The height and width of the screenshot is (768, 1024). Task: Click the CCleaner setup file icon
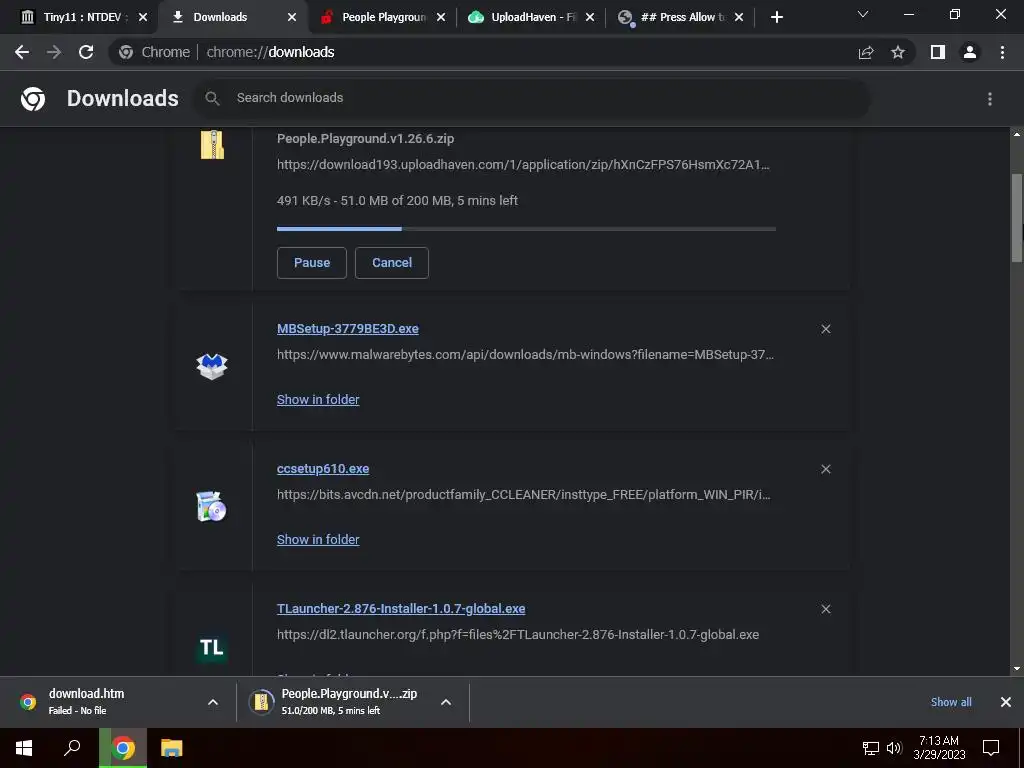(x=212, y=506)
